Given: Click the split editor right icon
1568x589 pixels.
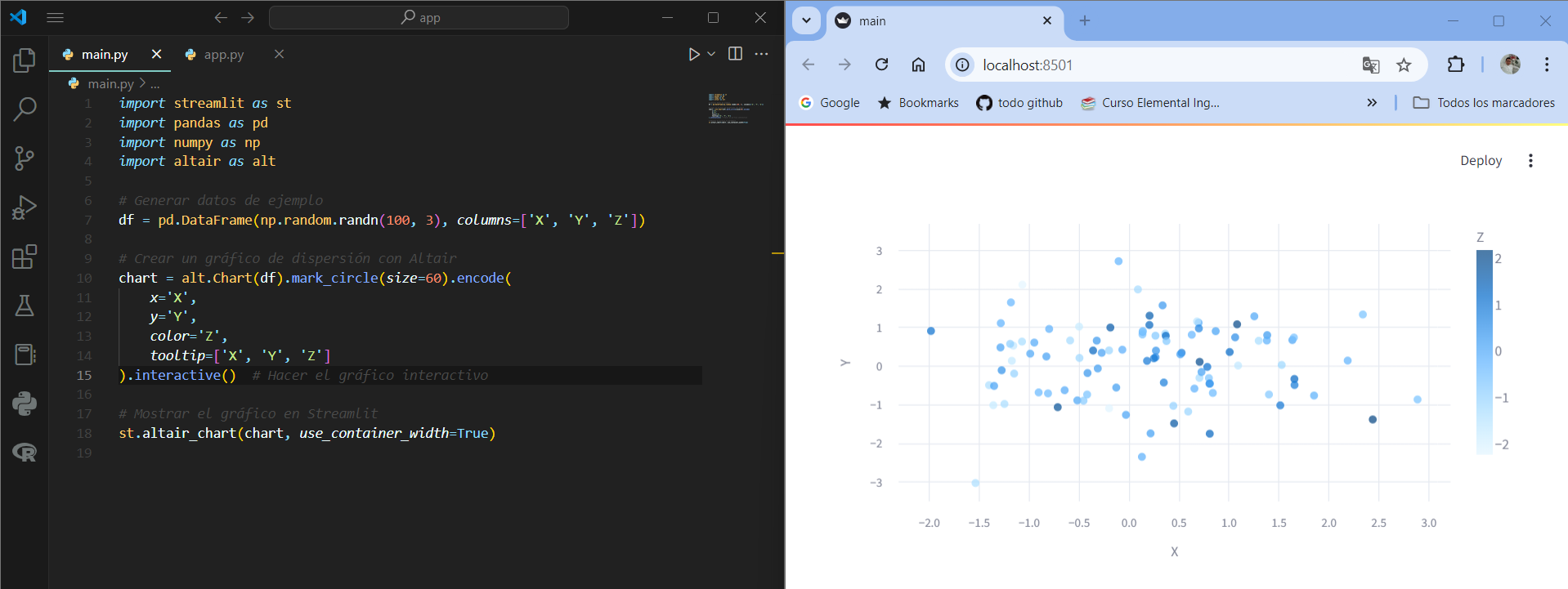Looking at the screenshot, I should (735, 54).
